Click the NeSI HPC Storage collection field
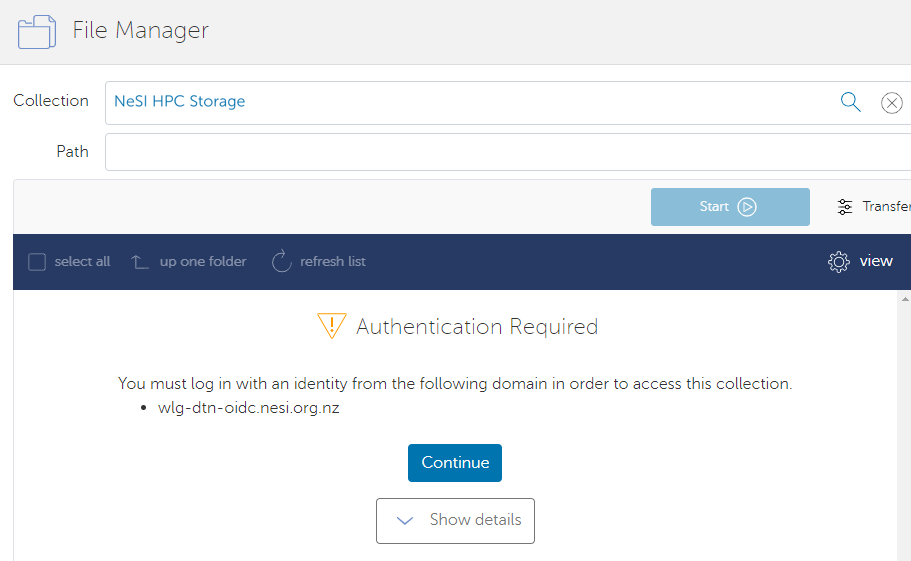911x561 pixels. [x=470, y=102]
